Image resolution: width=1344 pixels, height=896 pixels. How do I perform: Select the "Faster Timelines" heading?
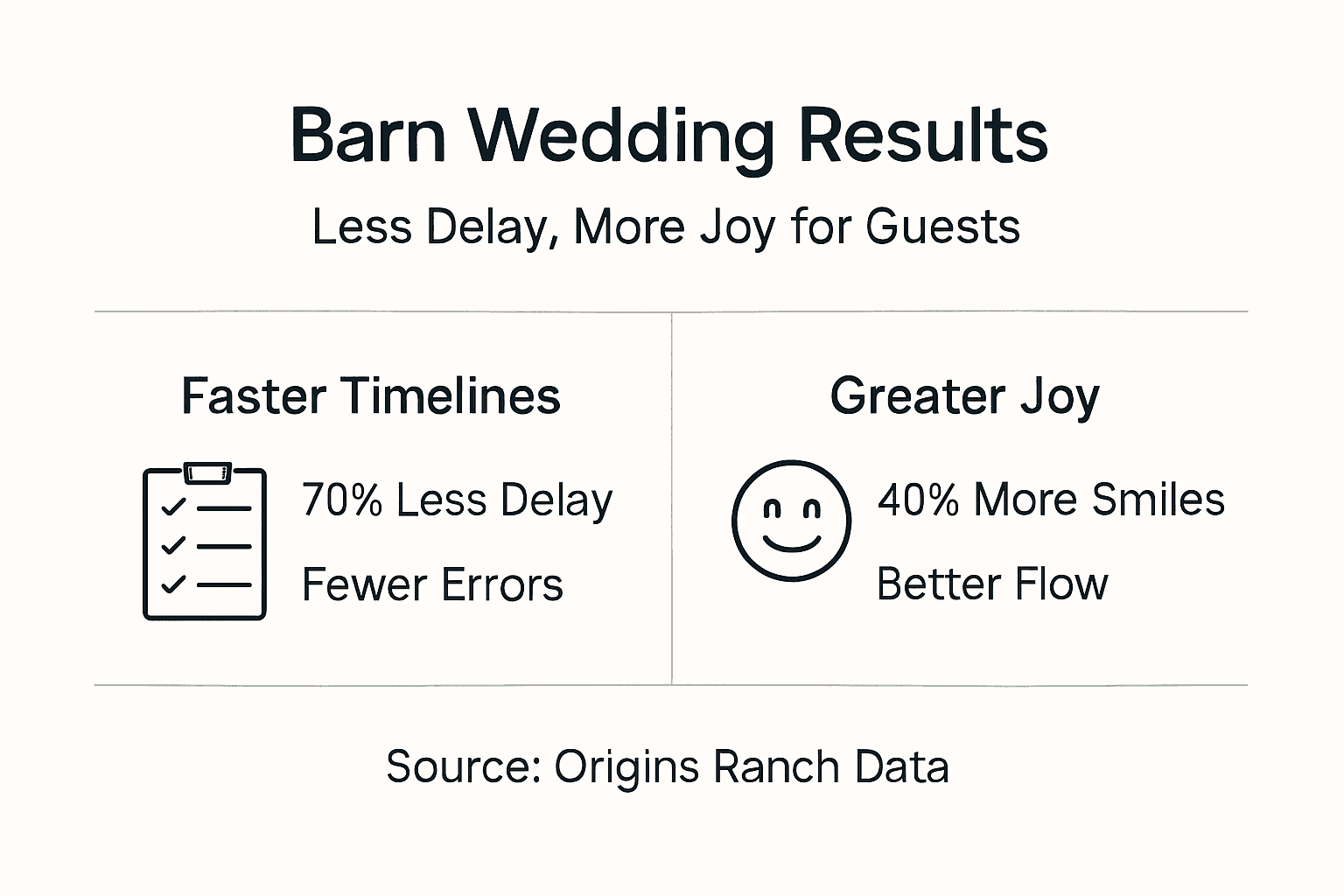point(371,395)
